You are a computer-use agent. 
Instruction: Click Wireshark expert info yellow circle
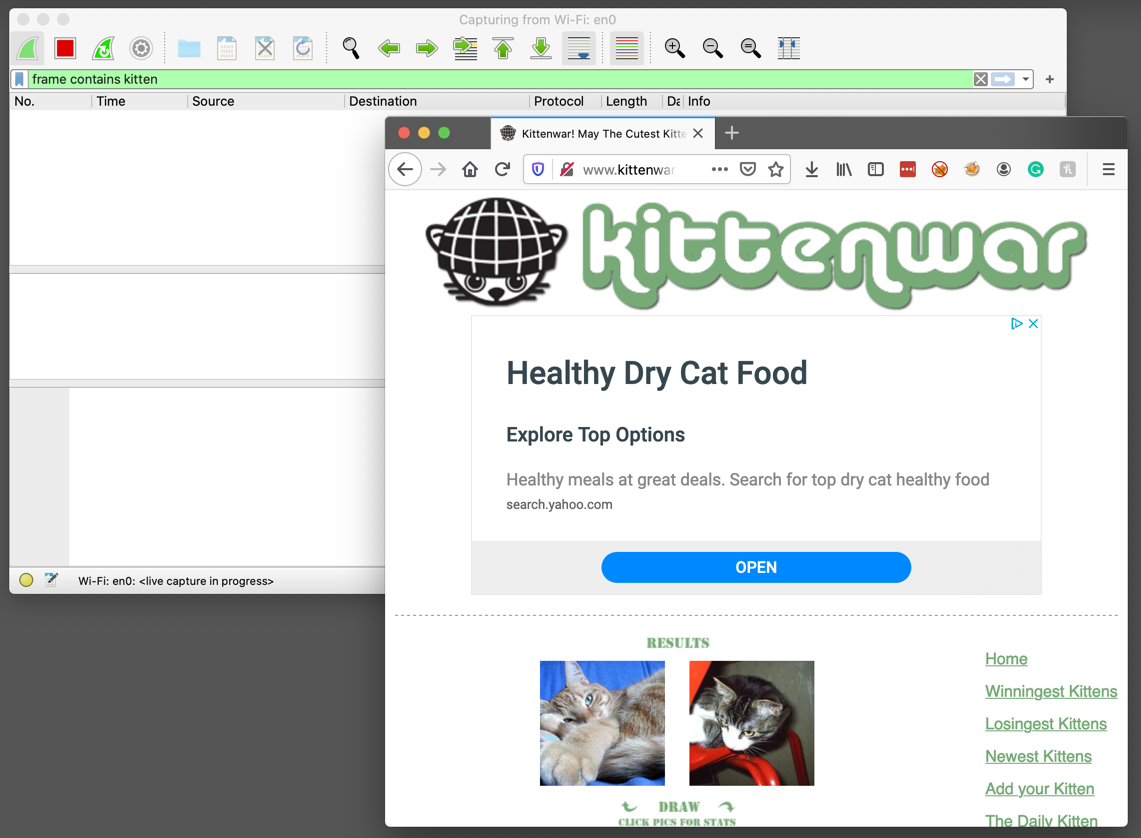click(26, 580)
